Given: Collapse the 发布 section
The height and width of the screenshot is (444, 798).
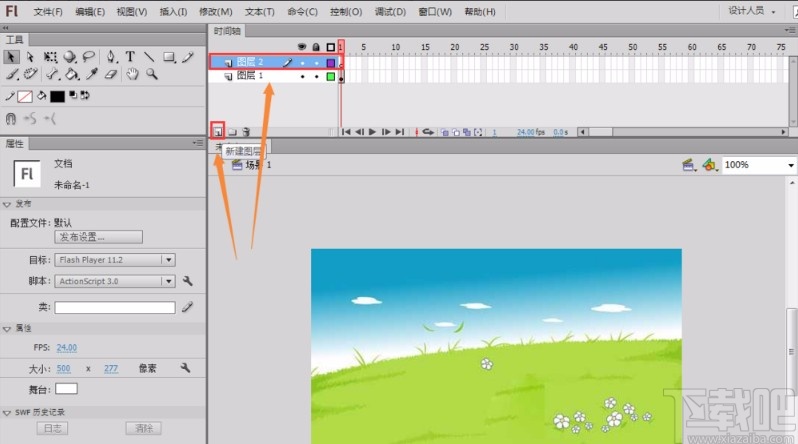Looking at the screenshot, I should pos(7,204).
